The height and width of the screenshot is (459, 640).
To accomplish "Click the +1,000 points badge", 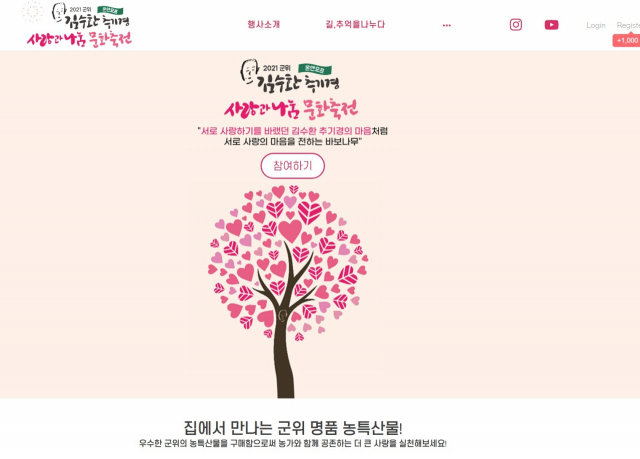I will 626,40.
